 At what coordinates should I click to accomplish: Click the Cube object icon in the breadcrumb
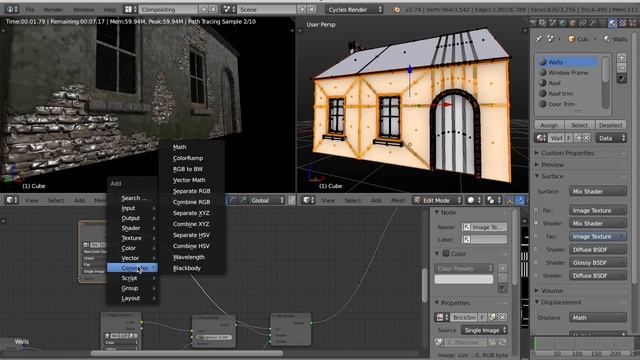coord(571,39)
